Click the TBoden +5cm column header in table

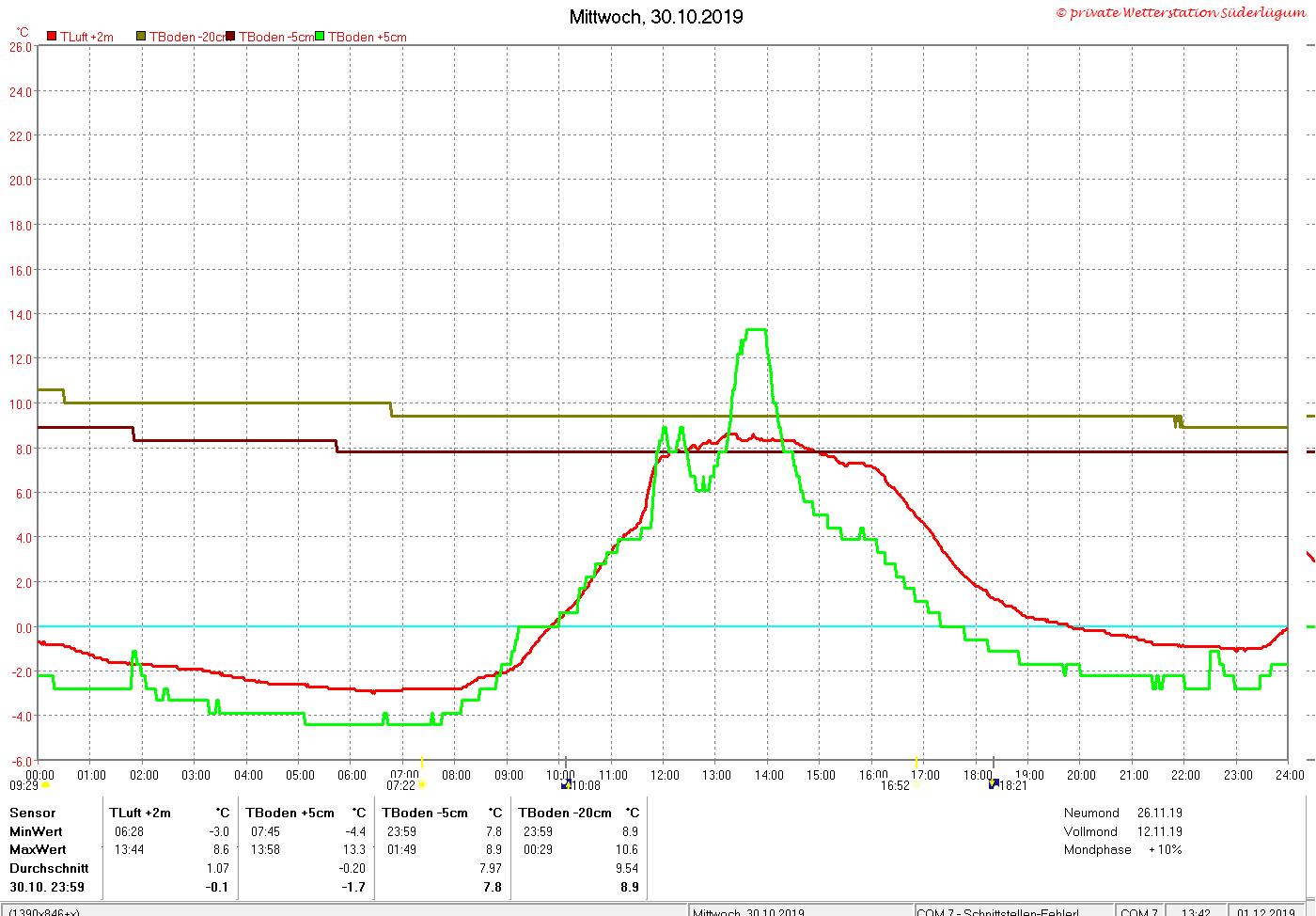coord(290,813)
